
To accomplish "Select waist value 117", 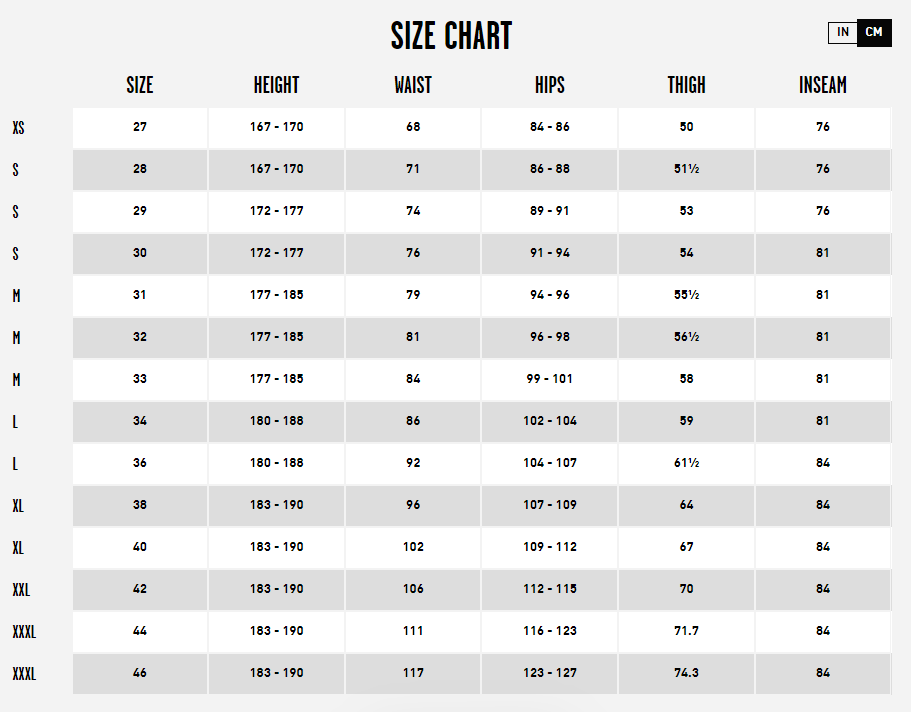I will coord(413,673).
